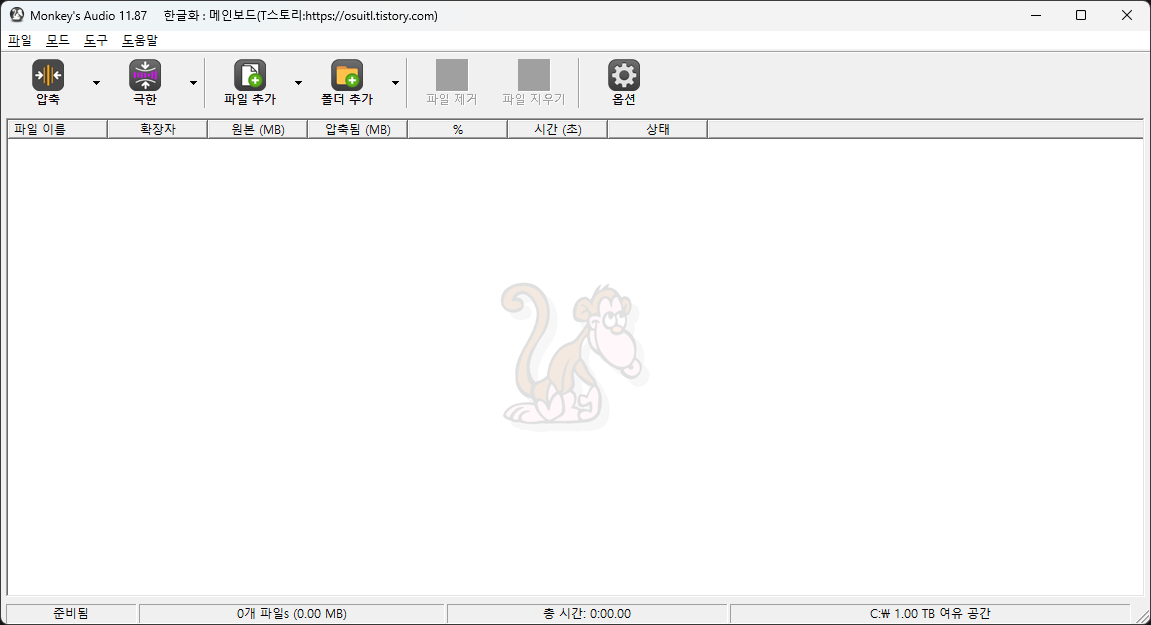Open the dropdown arrow beside 파일 추가
This screenshot has height=625, width=1151.
pos(298,83)
